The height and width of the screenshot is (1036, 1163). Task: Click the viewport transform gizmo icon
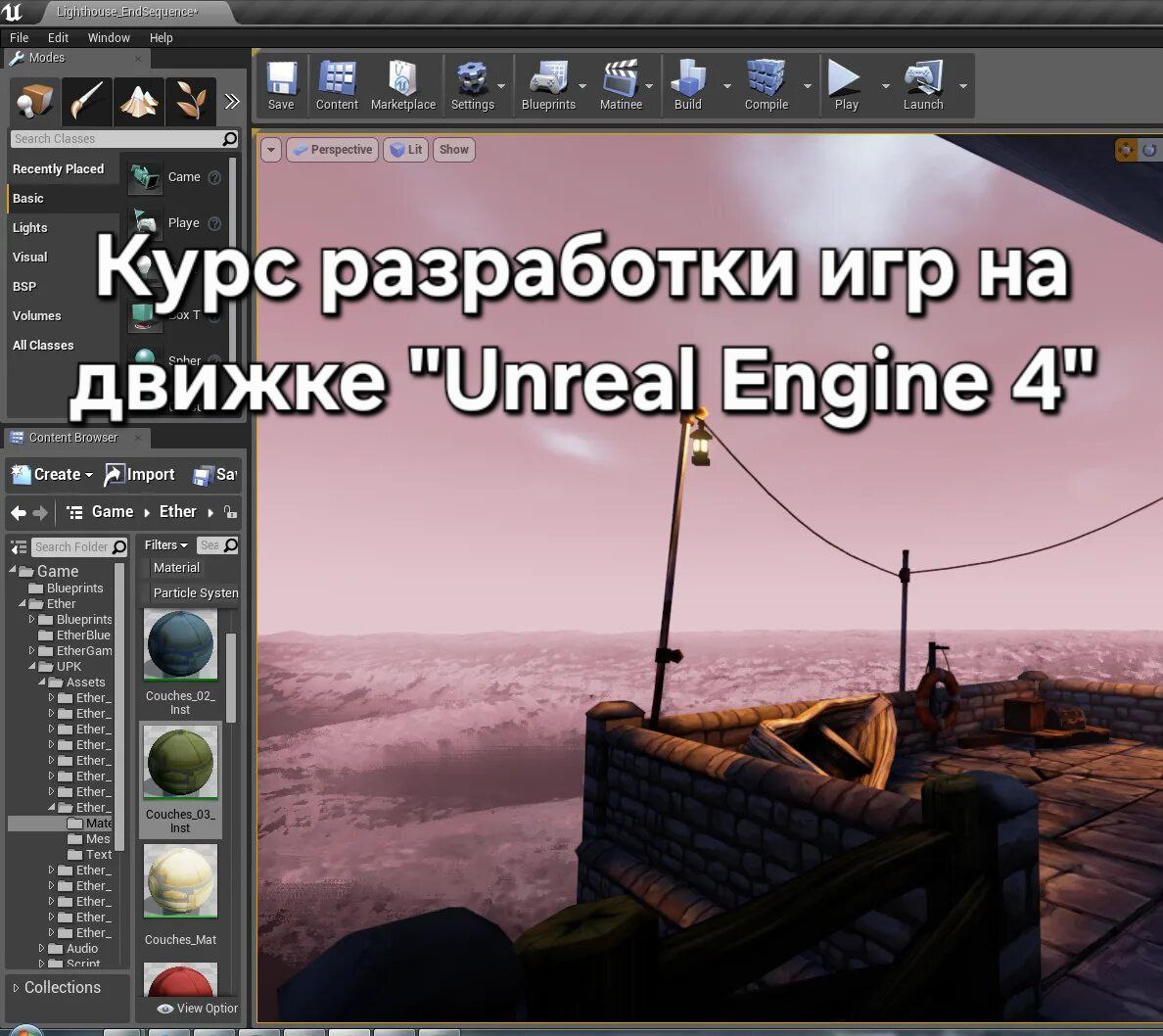coord(1126,150)
